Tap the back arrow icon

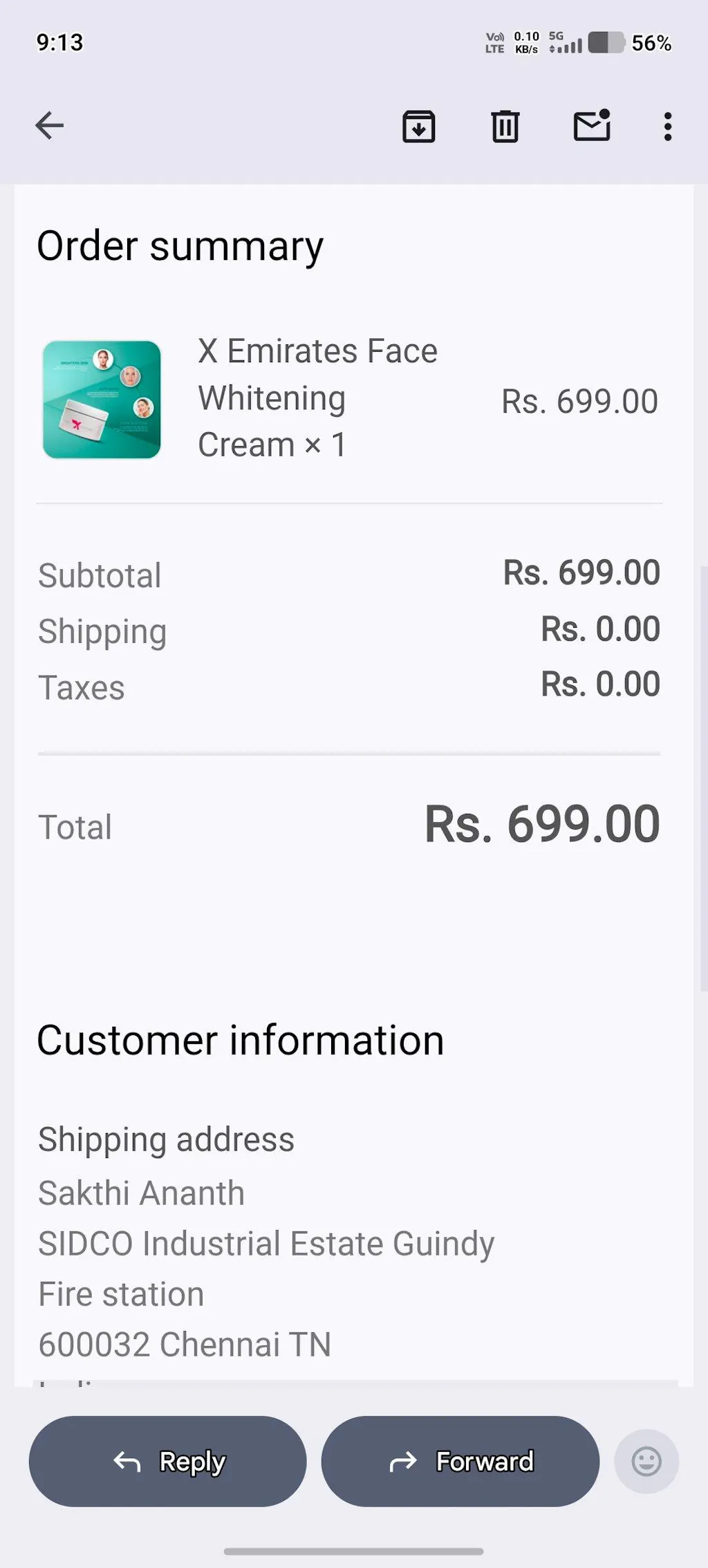pyautogui.click(x=49, y=126)
